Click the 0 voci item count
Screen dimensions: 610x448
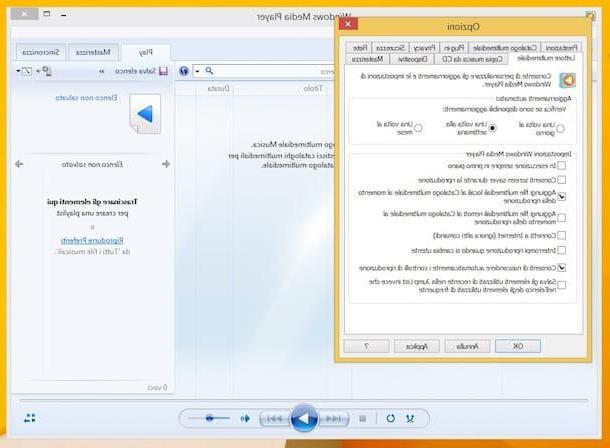(x=158, y=387)
